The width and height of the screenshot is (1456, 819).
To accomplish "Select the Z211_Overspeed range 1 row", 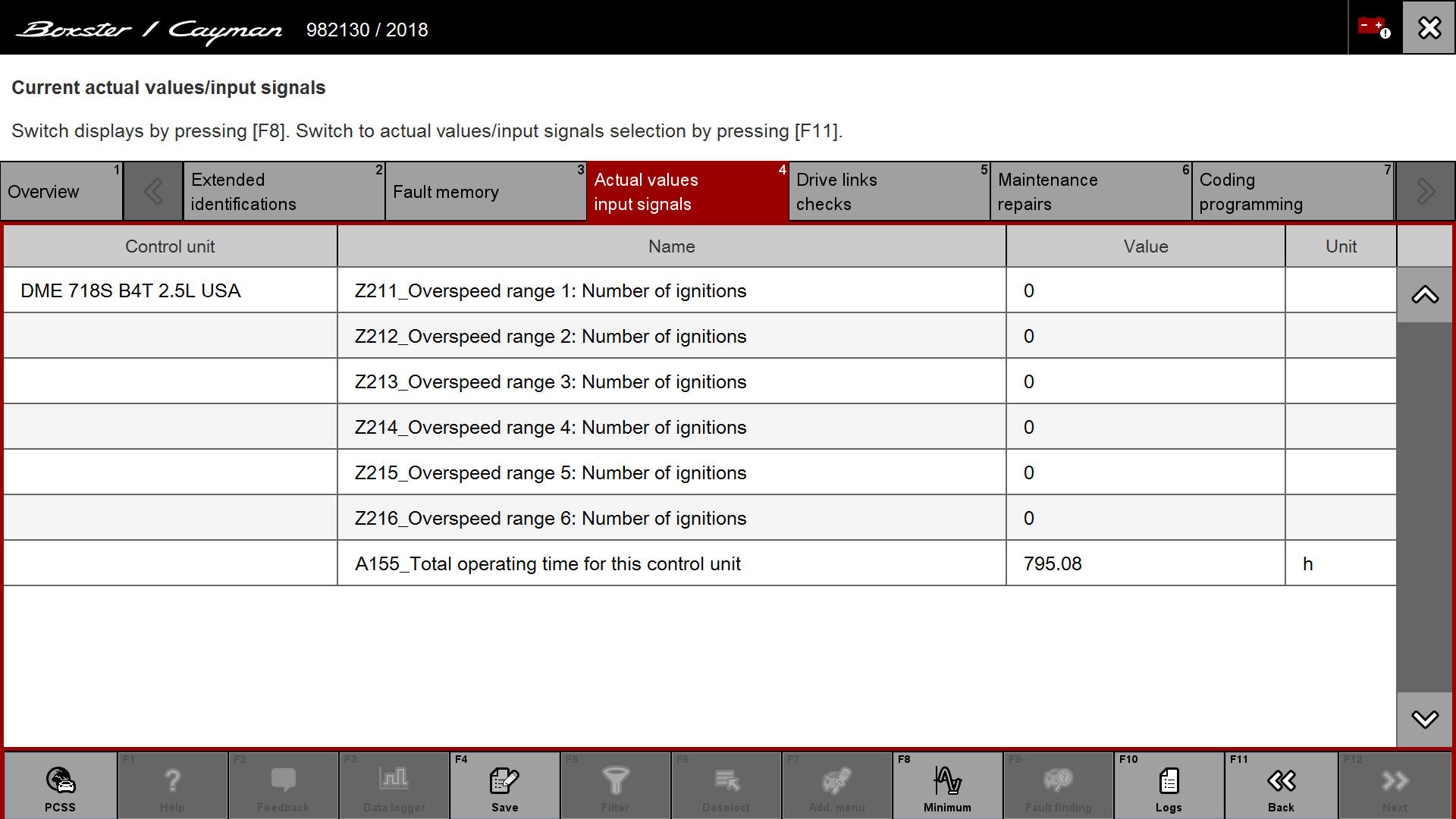I will tap(700, 290).
